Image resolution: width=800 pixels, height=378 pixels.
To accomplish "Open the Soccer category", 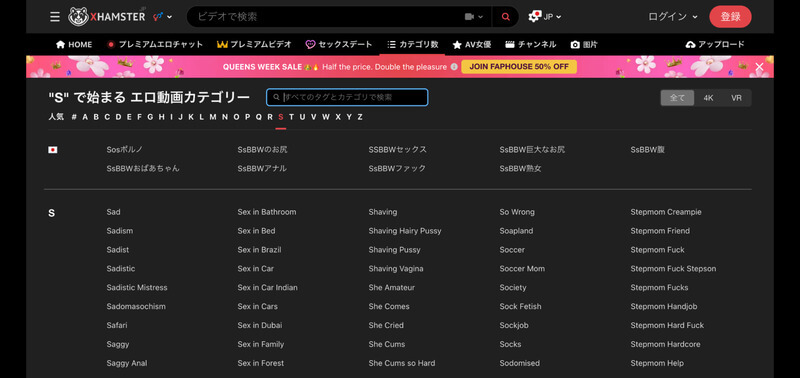I will pos(512,249).
